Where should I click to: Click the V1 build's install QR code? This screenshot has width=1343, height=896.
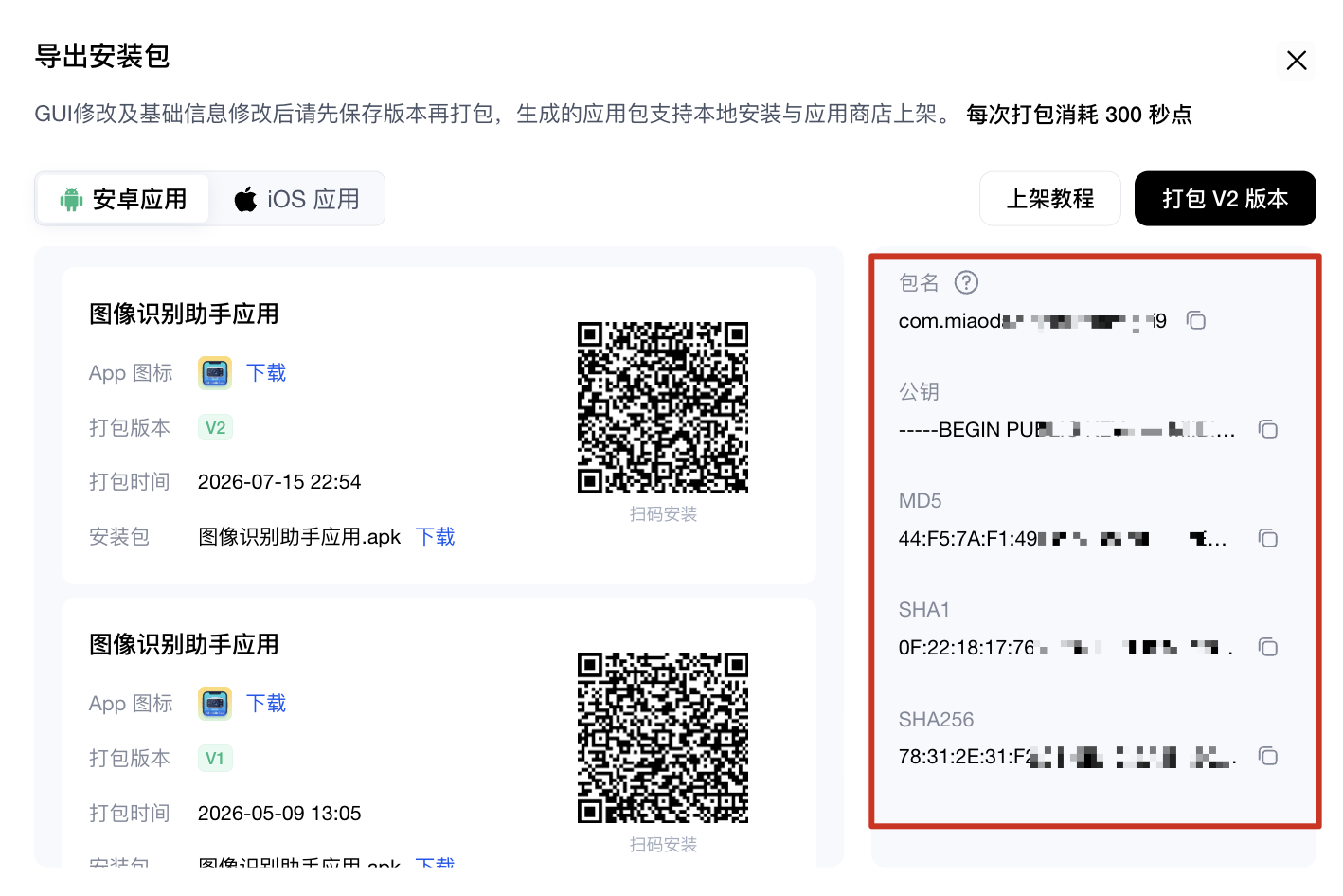tap(663, 738)
